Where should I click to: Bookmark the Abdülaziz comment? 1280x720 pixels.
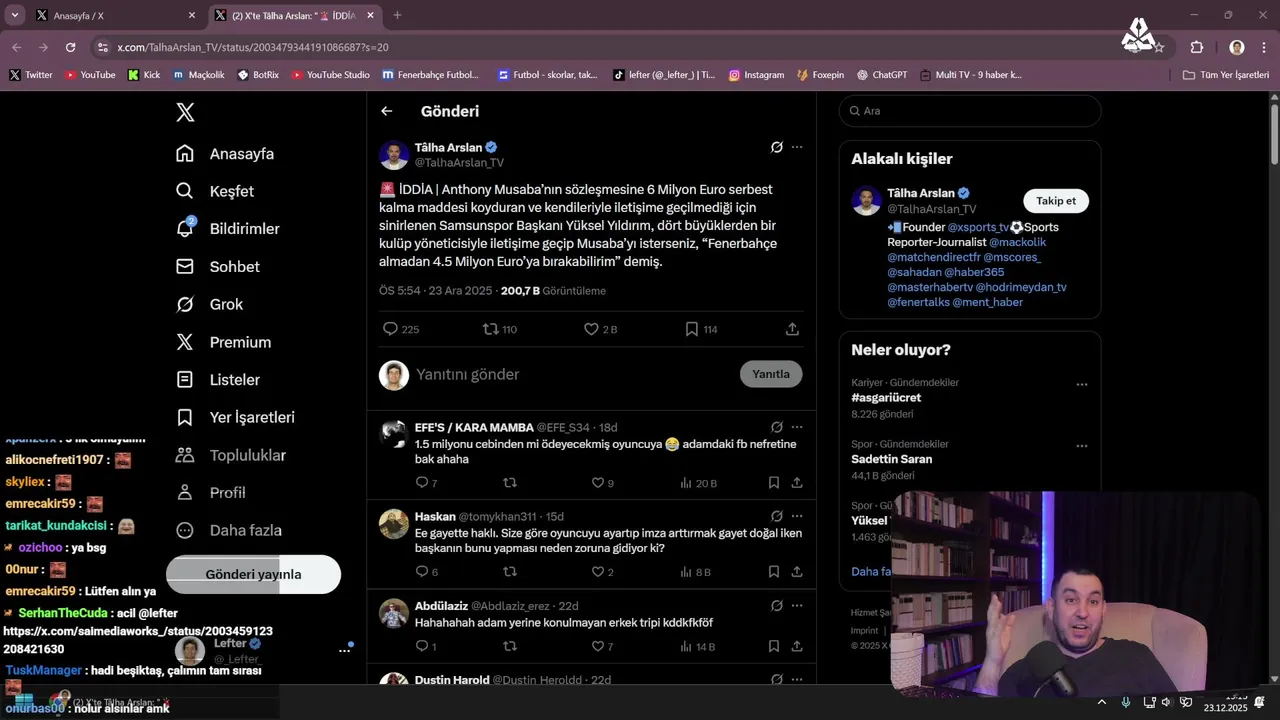pos(774,647)
